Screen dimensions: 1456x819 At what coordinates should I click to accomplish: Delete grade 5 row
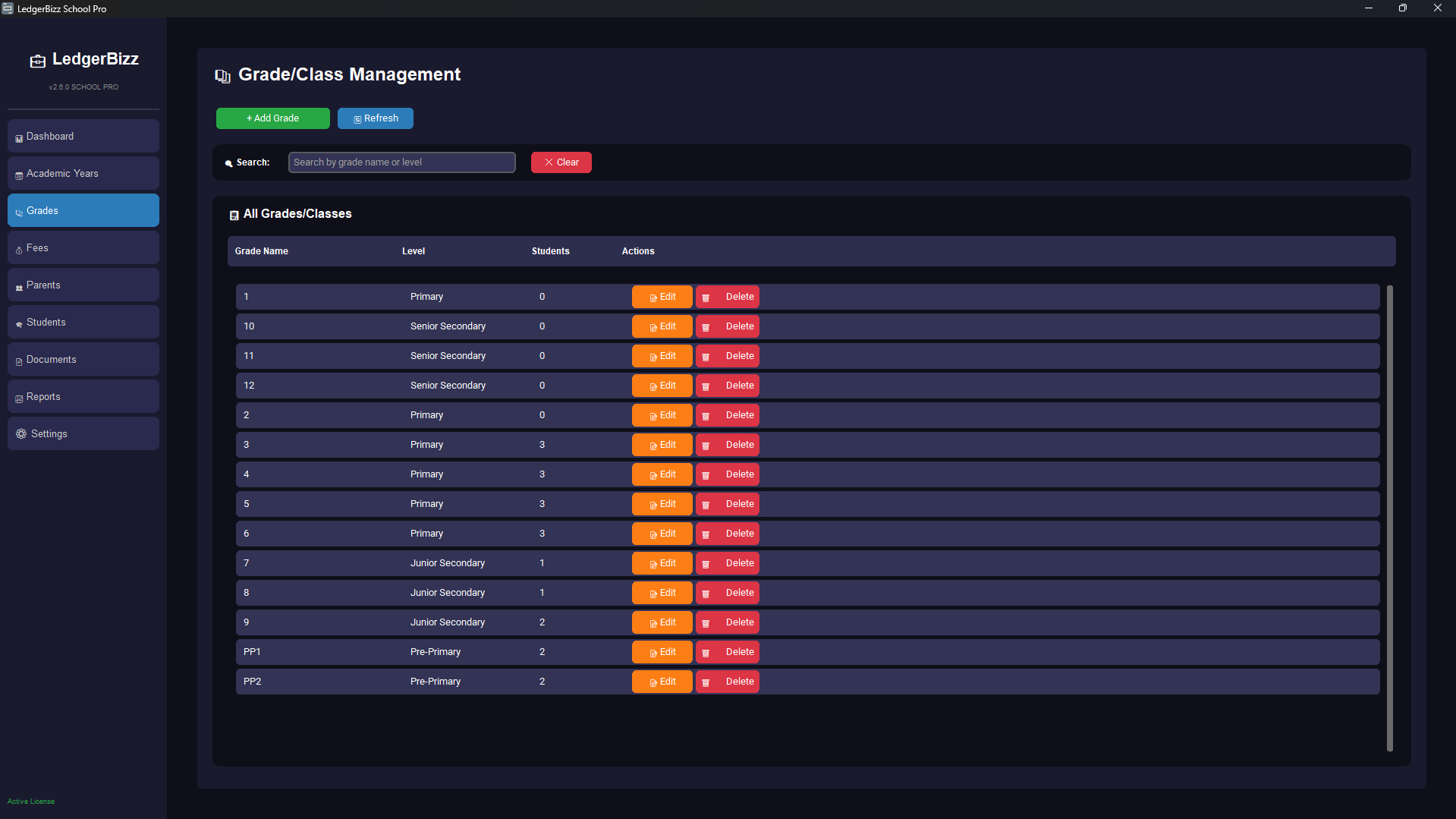coord(728,504)
